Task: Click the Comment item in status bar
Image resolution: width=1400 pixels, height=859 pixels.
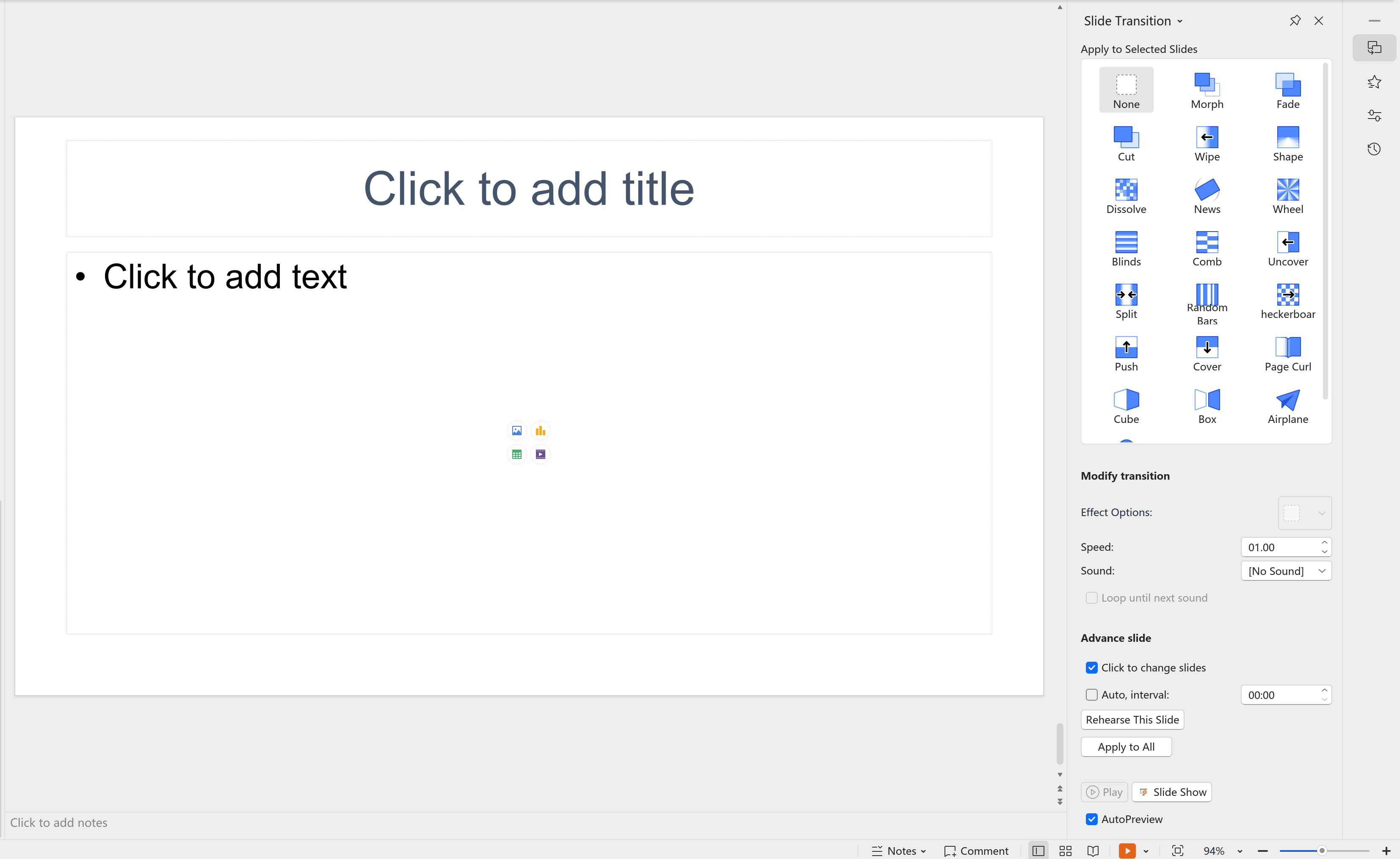Action: [975, 851]
